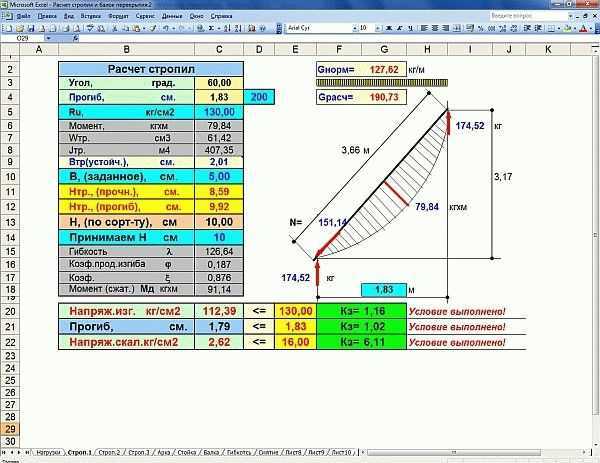Click the last sheet navigation arrow
This screenshot has height=463, width=600.
point(27,453)
